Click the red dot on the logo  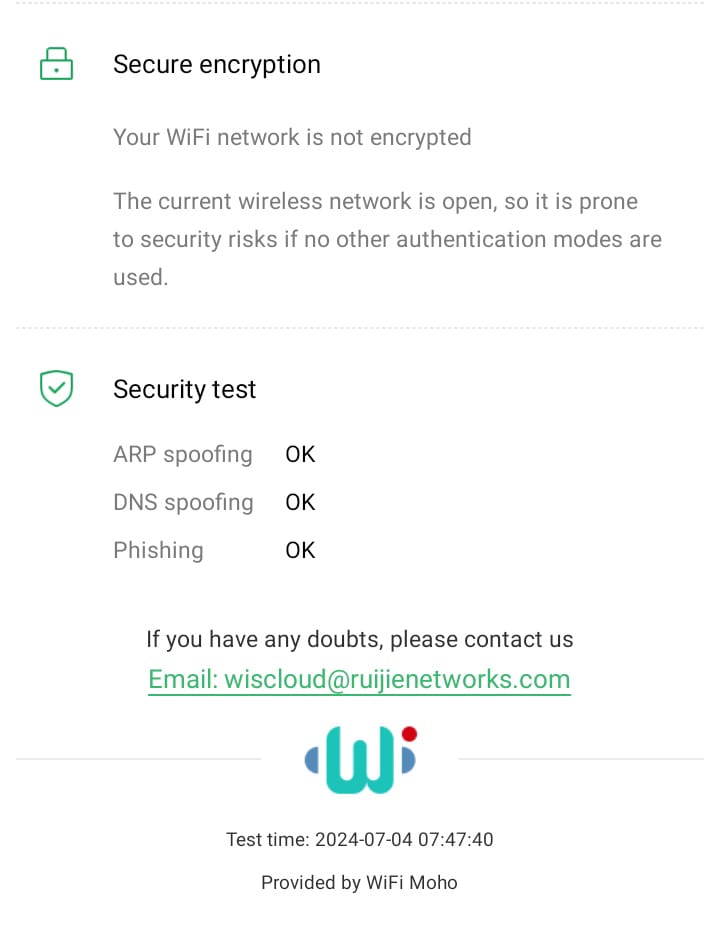409,734
